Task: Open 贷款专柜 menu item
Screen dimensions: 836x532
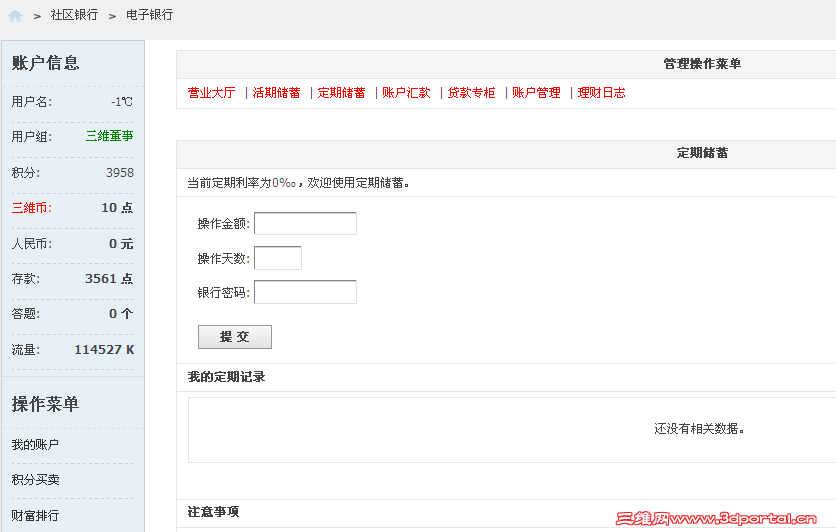Action: click(x=471, y=93)
